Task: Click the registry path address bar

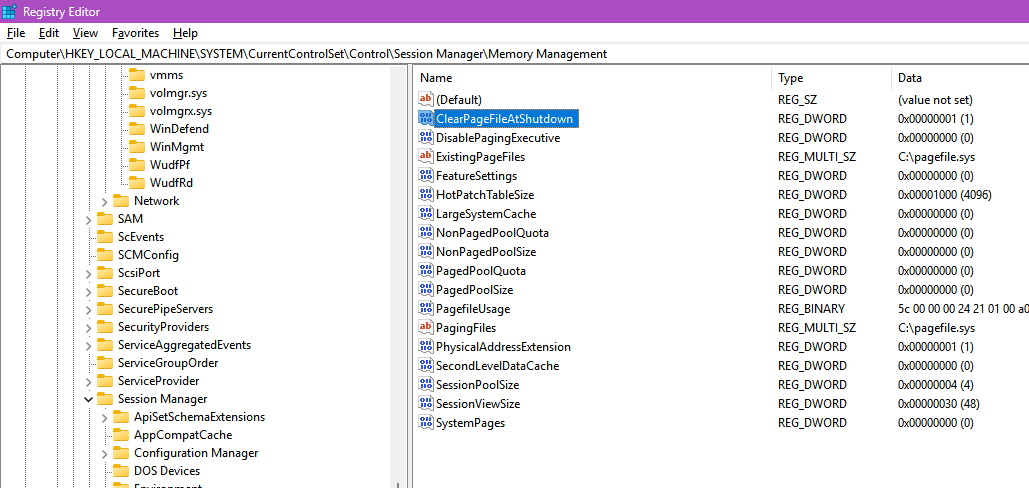Action: point(514,54)
